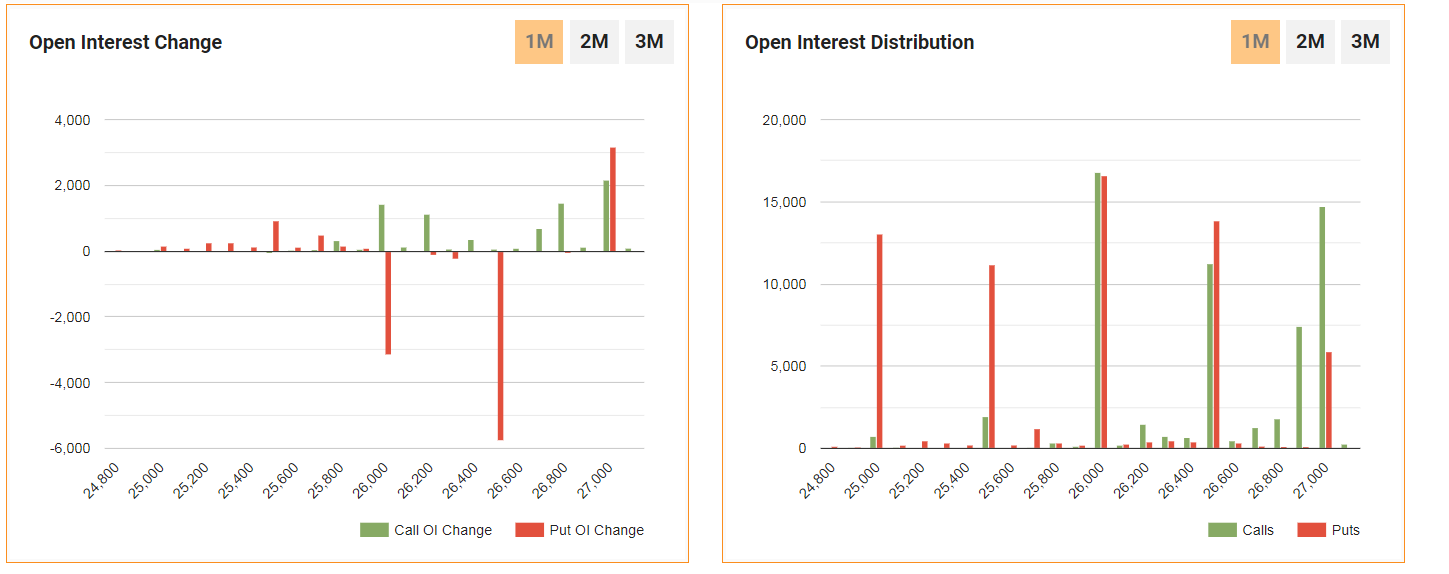Image resolution: width=1449 pixels, height=574 pixels.
Task: Click red swatch beside Put OI Change
Action: pos(529,530)
